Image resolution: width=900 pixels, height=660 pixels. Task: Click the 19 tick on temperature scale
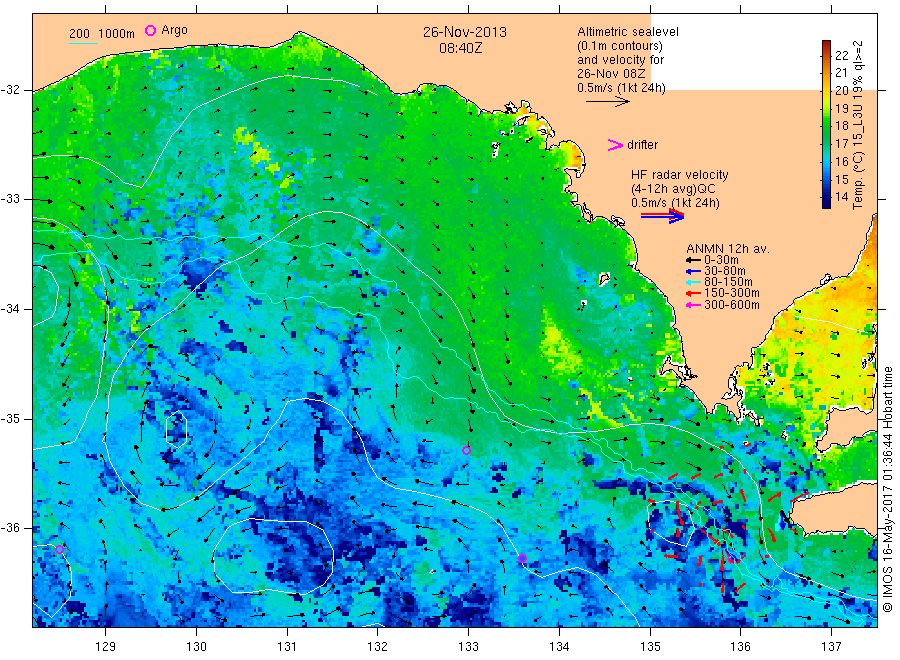841,108
